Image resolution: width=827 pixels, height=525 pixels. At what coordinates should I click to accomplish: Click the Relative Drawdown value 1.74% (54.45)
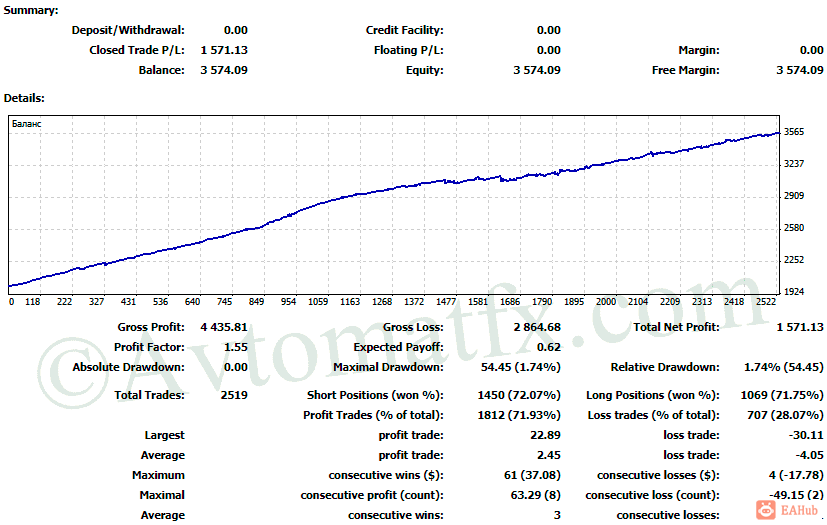tap(784, 367)
